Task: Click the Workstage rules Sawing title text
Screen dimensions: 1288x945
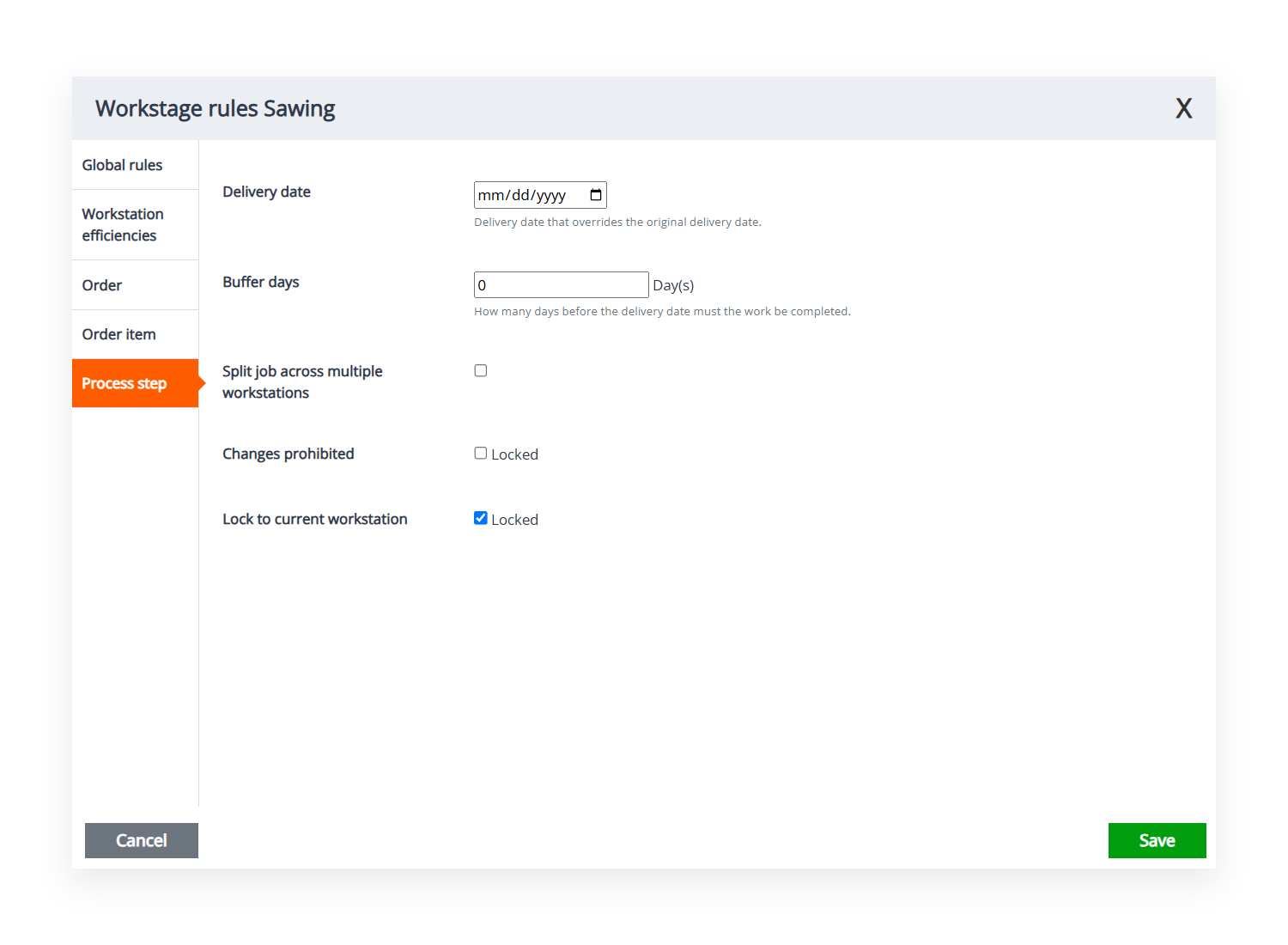Action: coord(215,108)
